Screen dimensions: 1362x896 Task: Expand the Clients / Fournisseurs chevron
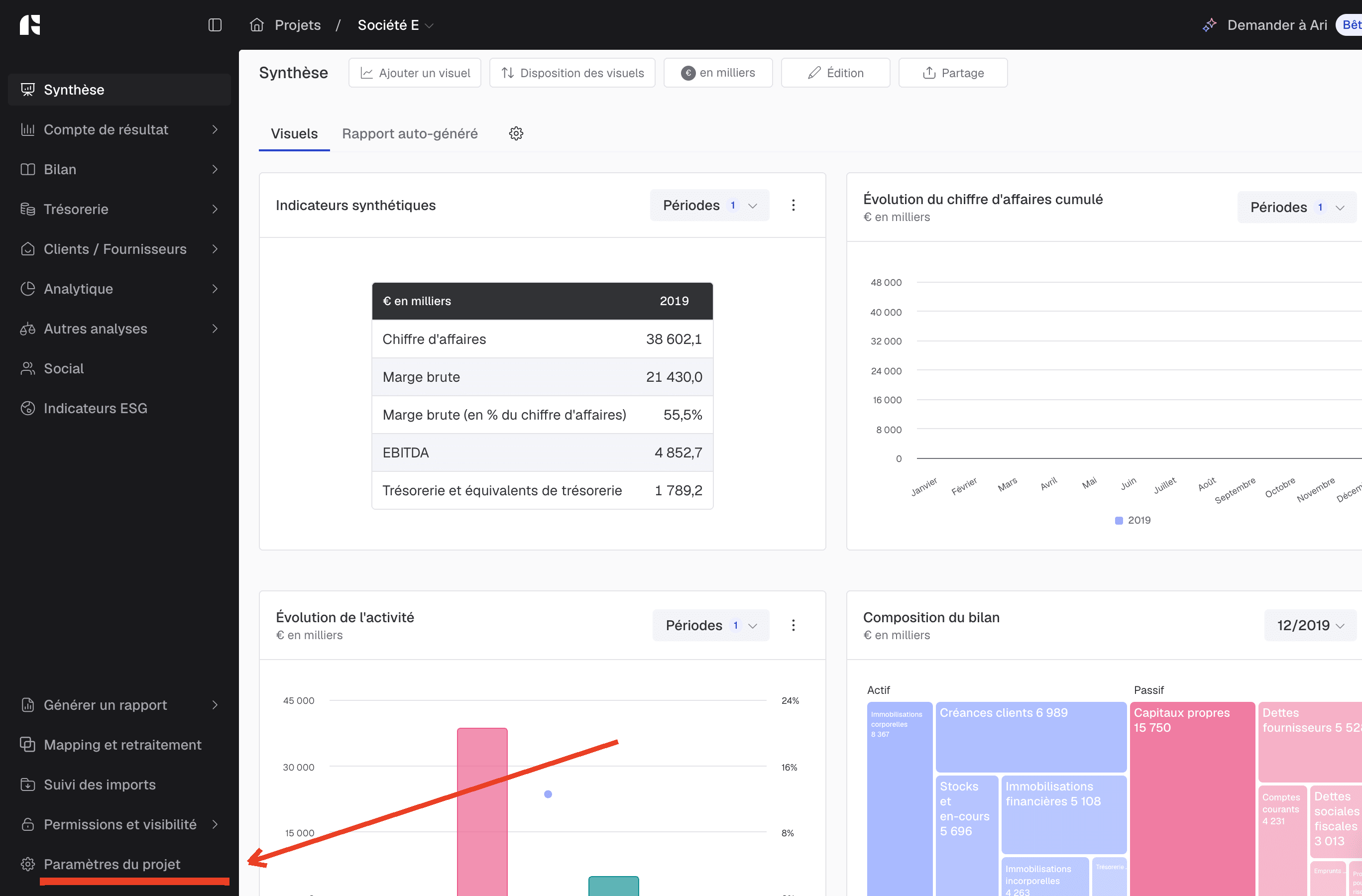[x=215, y=249]
